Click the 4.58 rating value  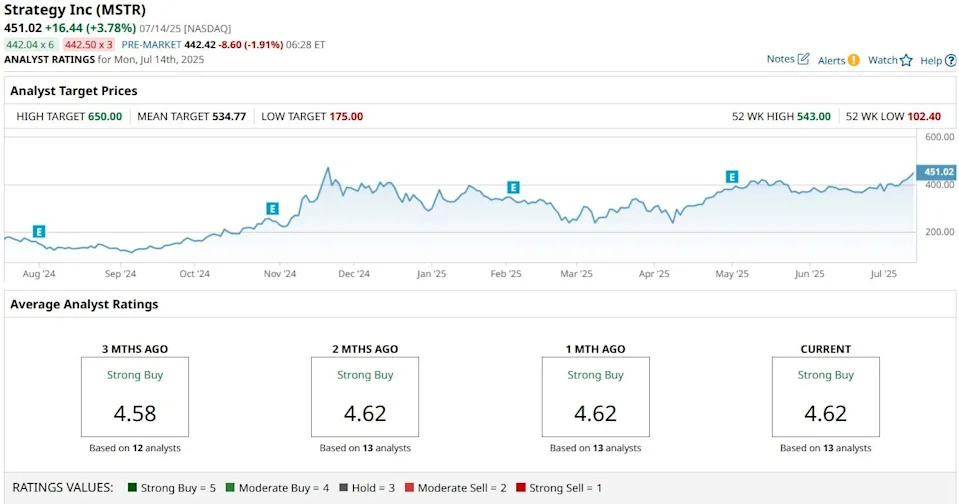point(135,413)
